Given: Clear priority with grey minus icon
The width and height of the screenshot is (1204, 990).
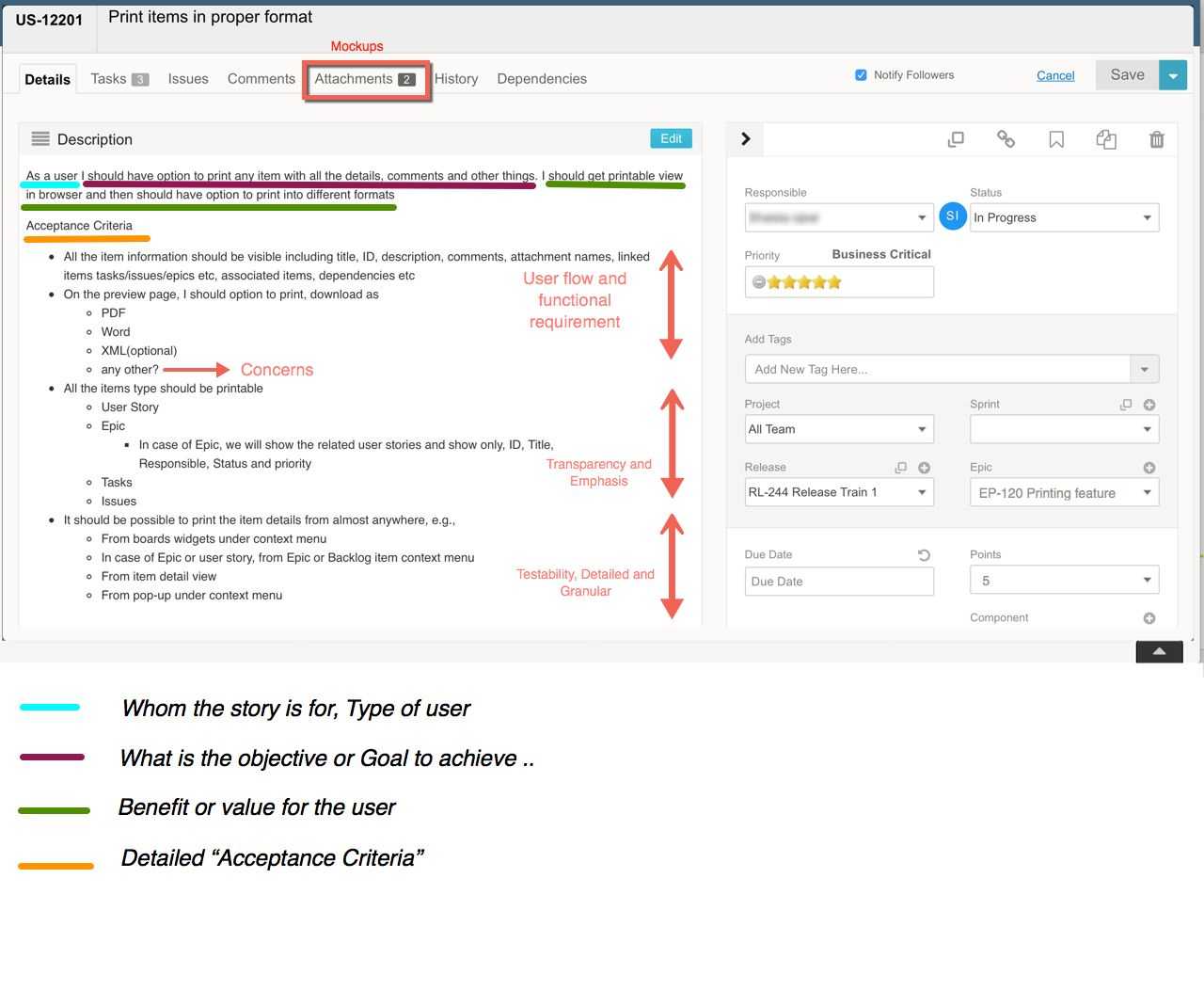Looking at the screenshot, I should (759, 282).
